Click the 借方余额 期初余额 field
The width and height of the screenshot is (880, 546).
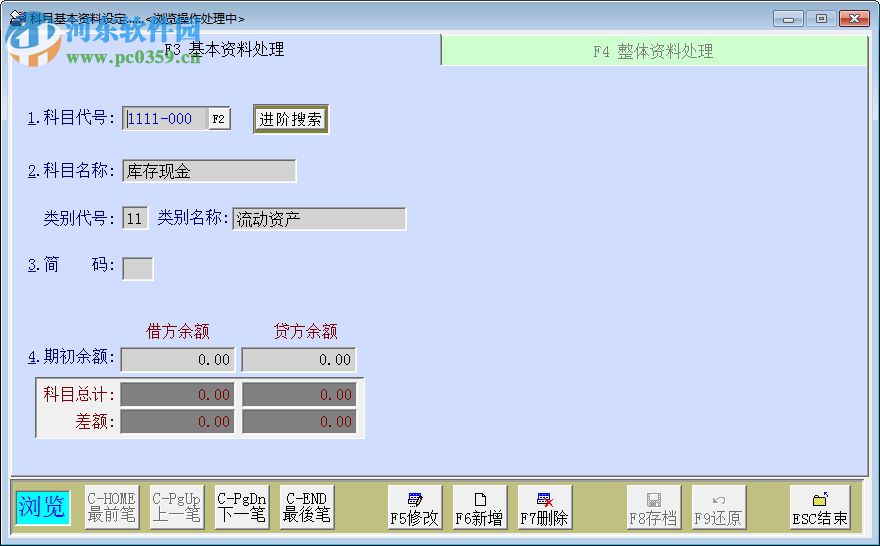[177, 360]
